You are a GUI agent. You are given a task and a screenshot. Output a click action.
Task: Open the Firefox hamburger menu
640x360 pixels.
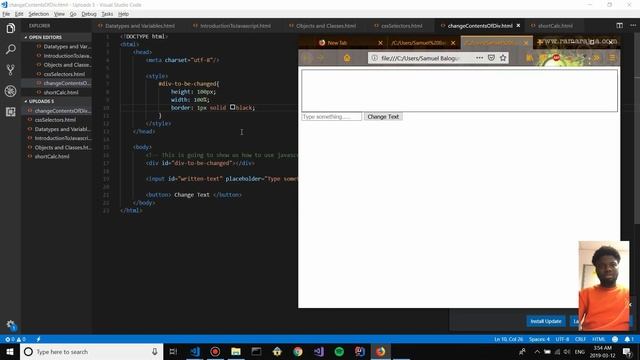tap(612, 58)
